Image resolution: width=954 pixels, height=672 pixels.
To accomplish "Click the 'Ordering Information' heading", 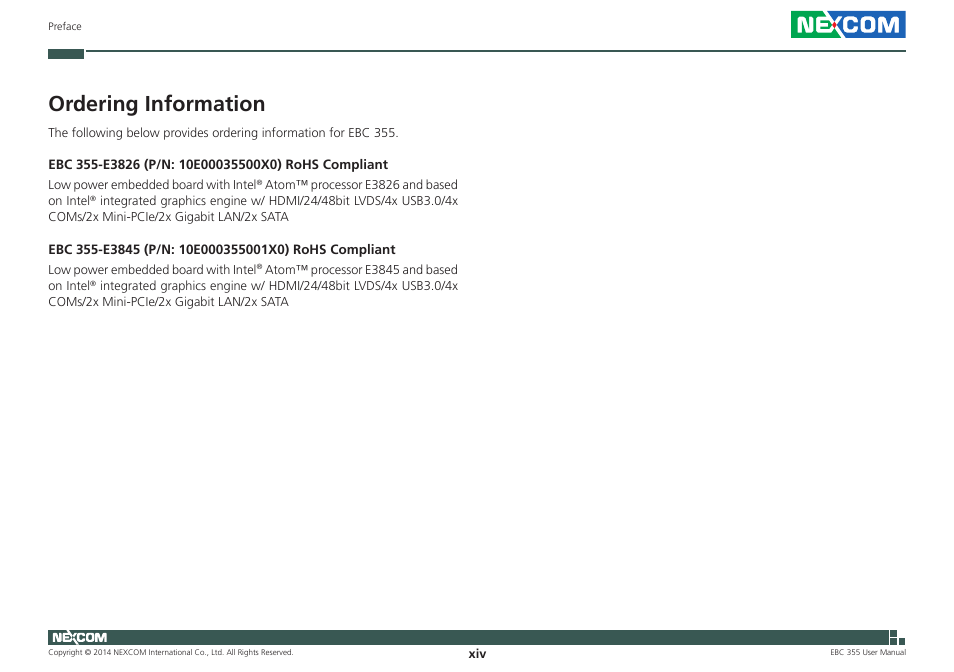I will 156,103.
